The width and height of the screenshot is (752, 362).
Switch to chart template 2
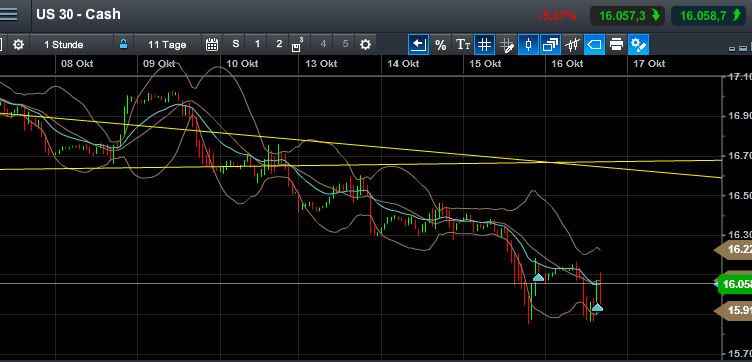coord(279,44)
